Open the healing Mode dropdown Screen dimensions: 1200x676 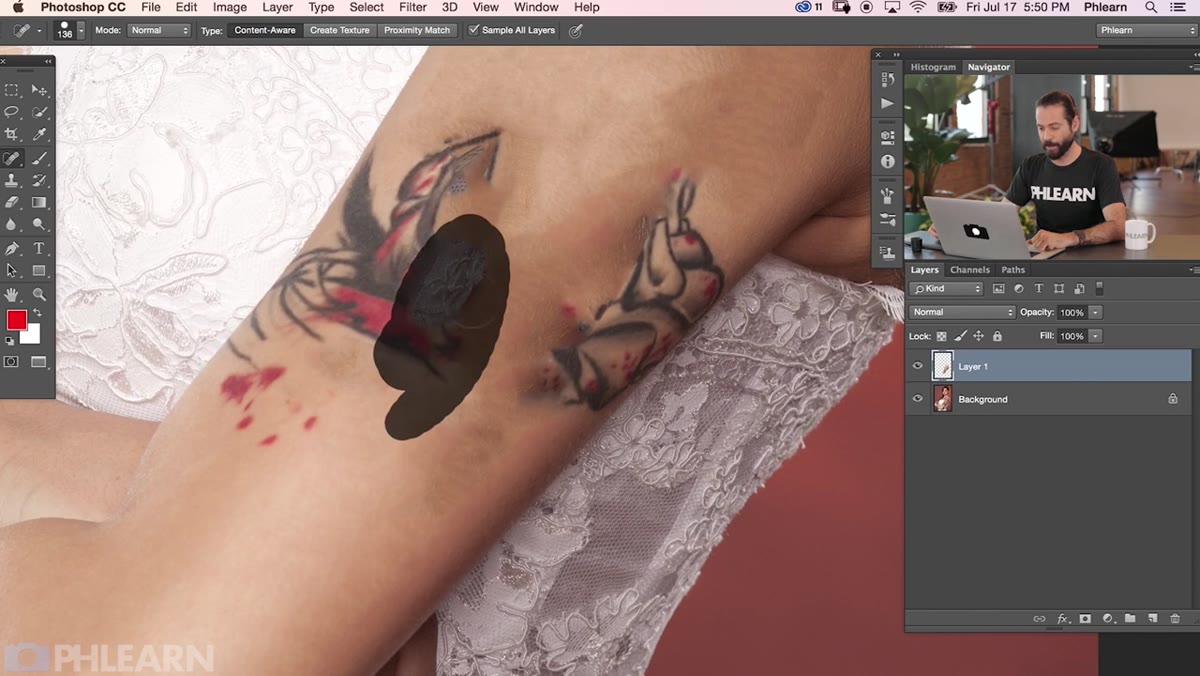(158, 31)
